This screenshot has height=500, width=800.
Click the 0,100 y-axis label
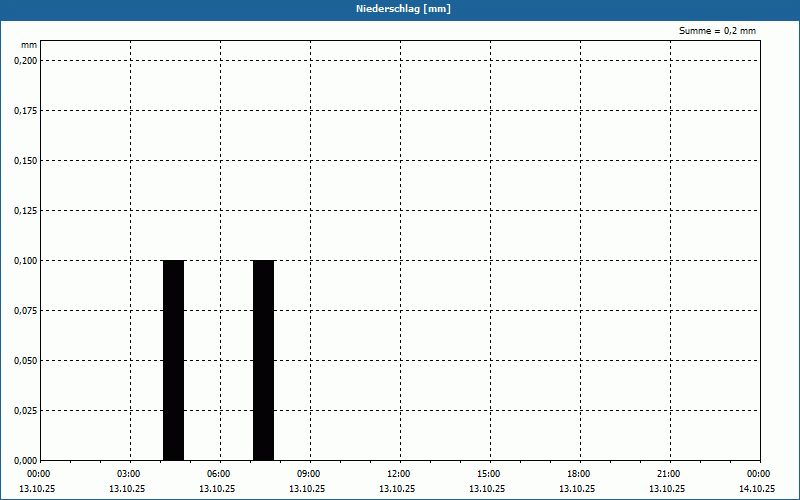click(x=26, y=260)
